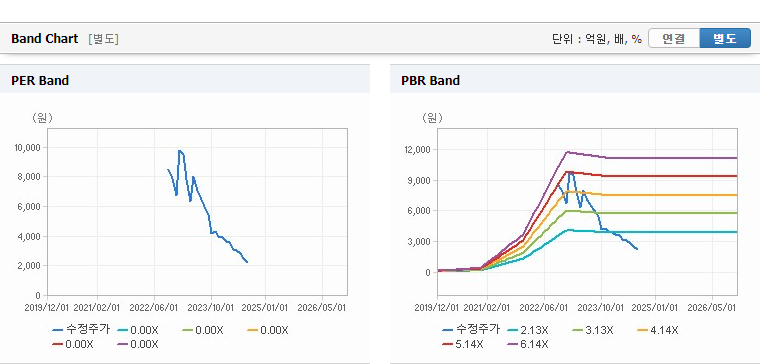The width and height of the screenshot is (760, 364).
Task: Click 2022/06/01 x-axis label in PBR chart
Action: [x=543, y=307]
